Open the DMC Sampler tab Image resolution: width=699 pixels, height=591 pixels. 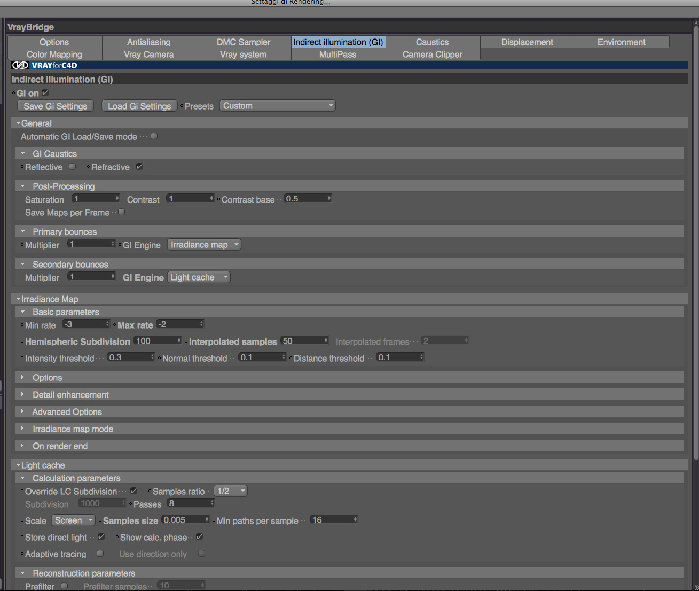[243, 42]
